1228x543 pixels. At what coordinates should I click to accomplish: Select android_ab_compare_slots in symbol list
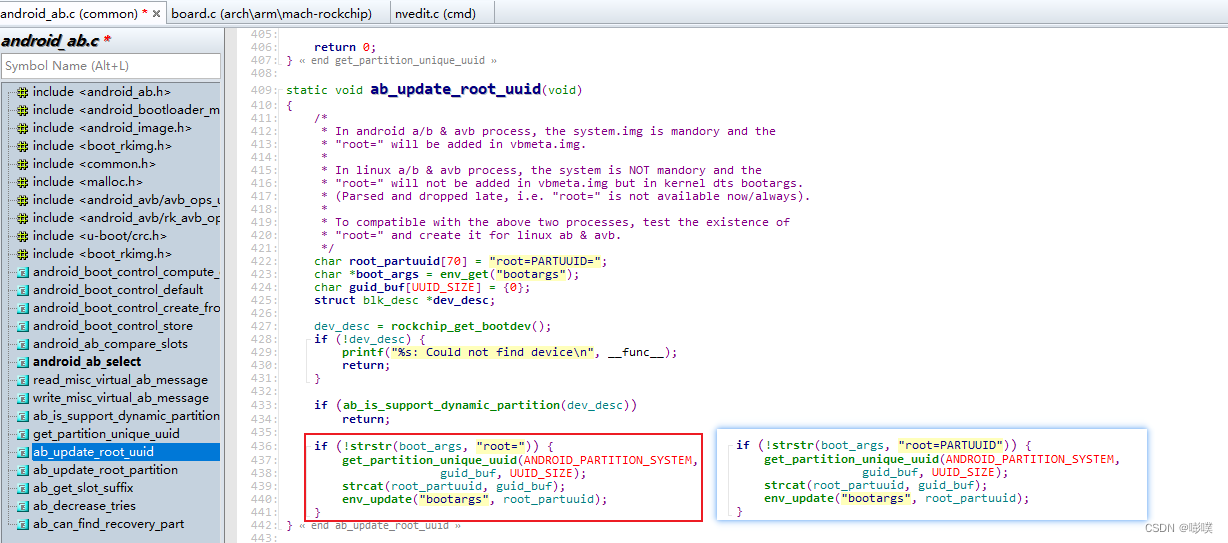pyautogui.click(x=110, y=344)
